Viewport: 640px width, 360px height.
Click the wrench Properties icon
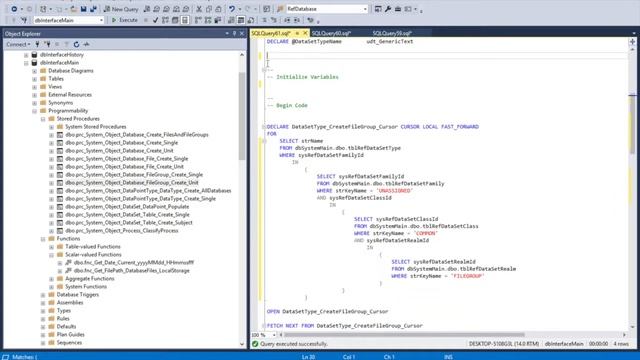[x=388, y=9]
